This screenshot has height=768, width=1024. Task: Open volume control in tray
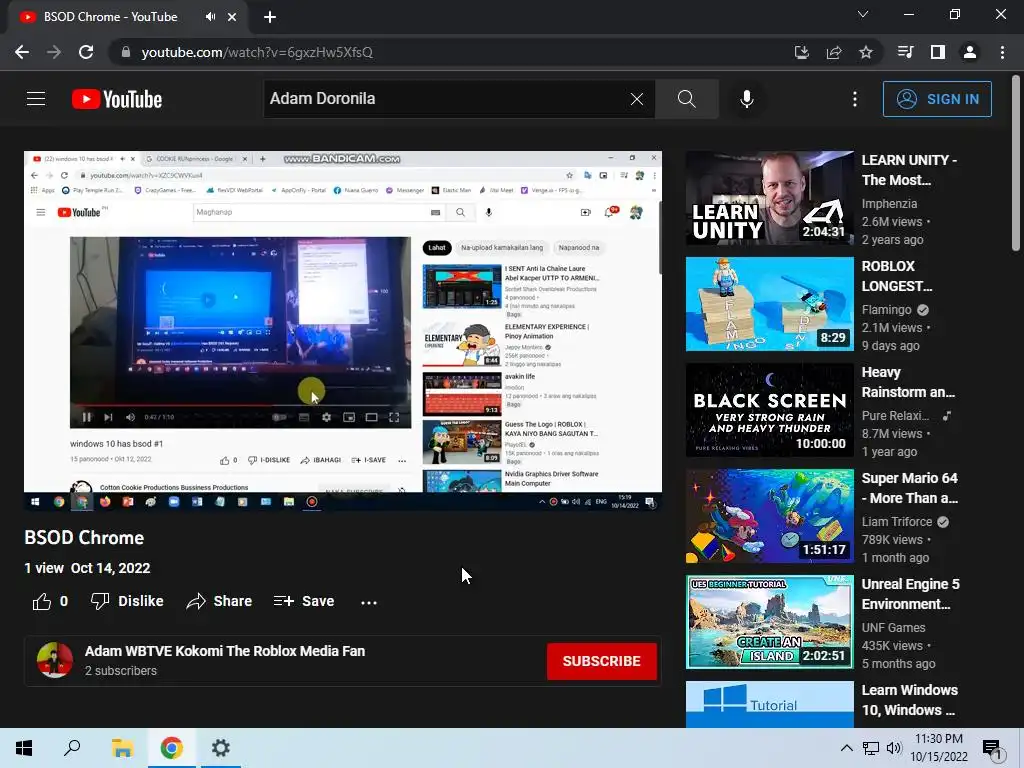(894, 748)
